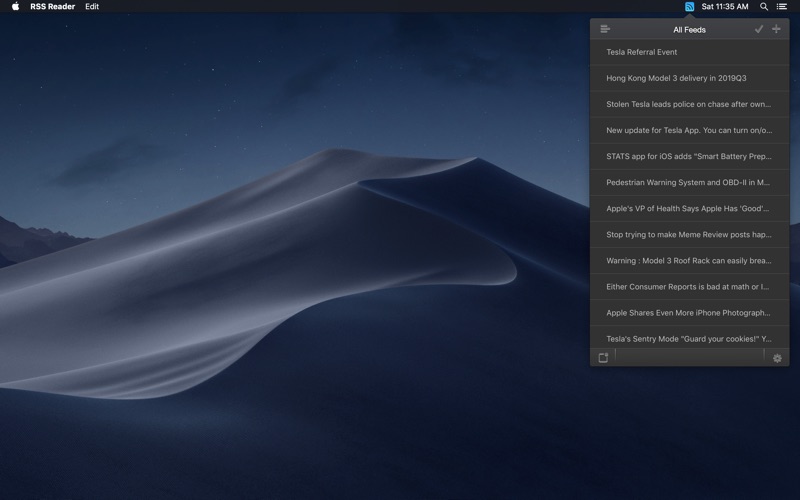
Task: Select STATS app for iOS article
Action: [x=689, y=156]
